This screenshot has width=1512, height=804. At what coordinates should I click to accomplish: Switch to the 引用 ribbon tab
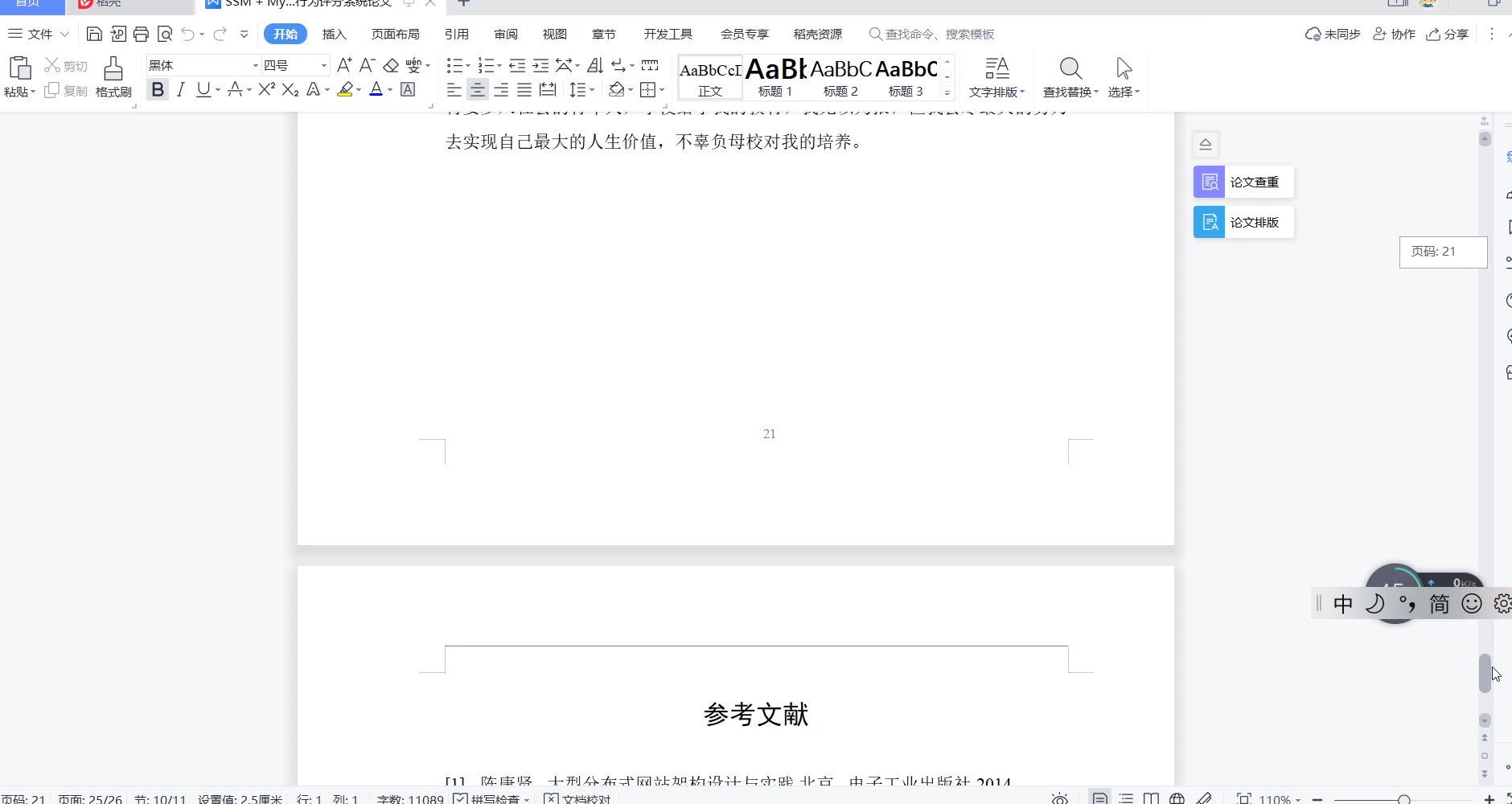click(457, 34)
